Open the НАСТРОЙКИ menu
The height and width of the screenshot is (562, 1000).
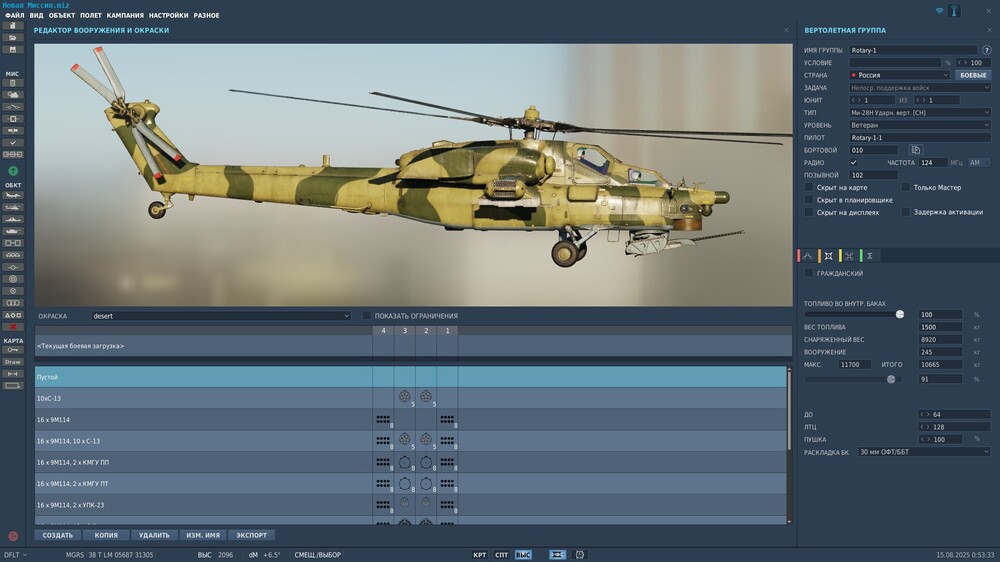coord(169,16)
